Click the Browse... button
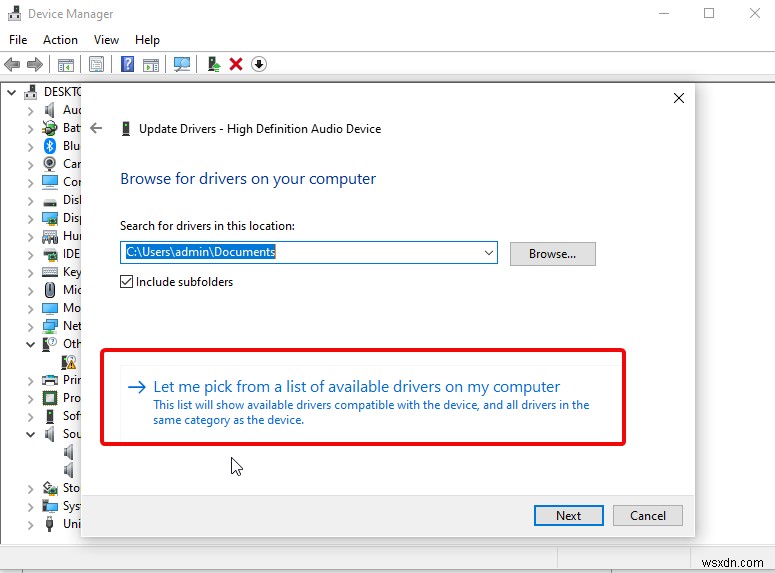 pos(553,254)
